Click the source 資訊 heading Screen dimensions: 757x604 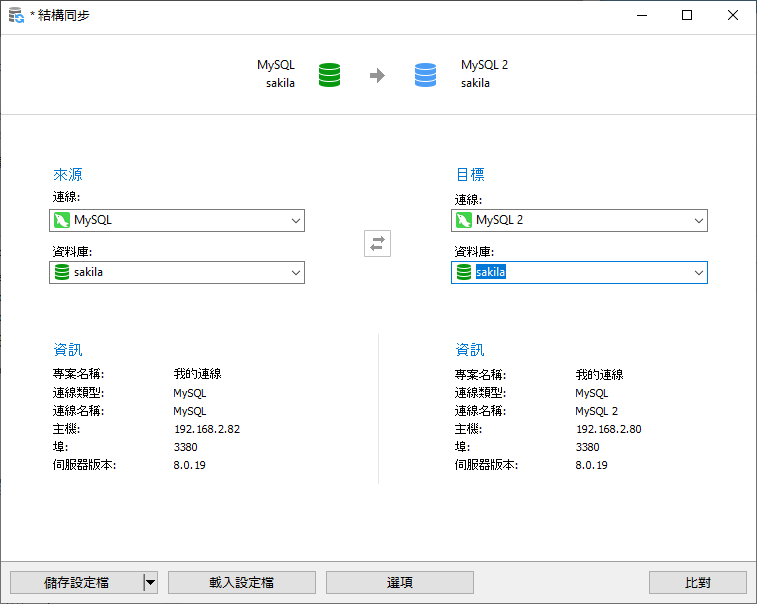(68, 350)
